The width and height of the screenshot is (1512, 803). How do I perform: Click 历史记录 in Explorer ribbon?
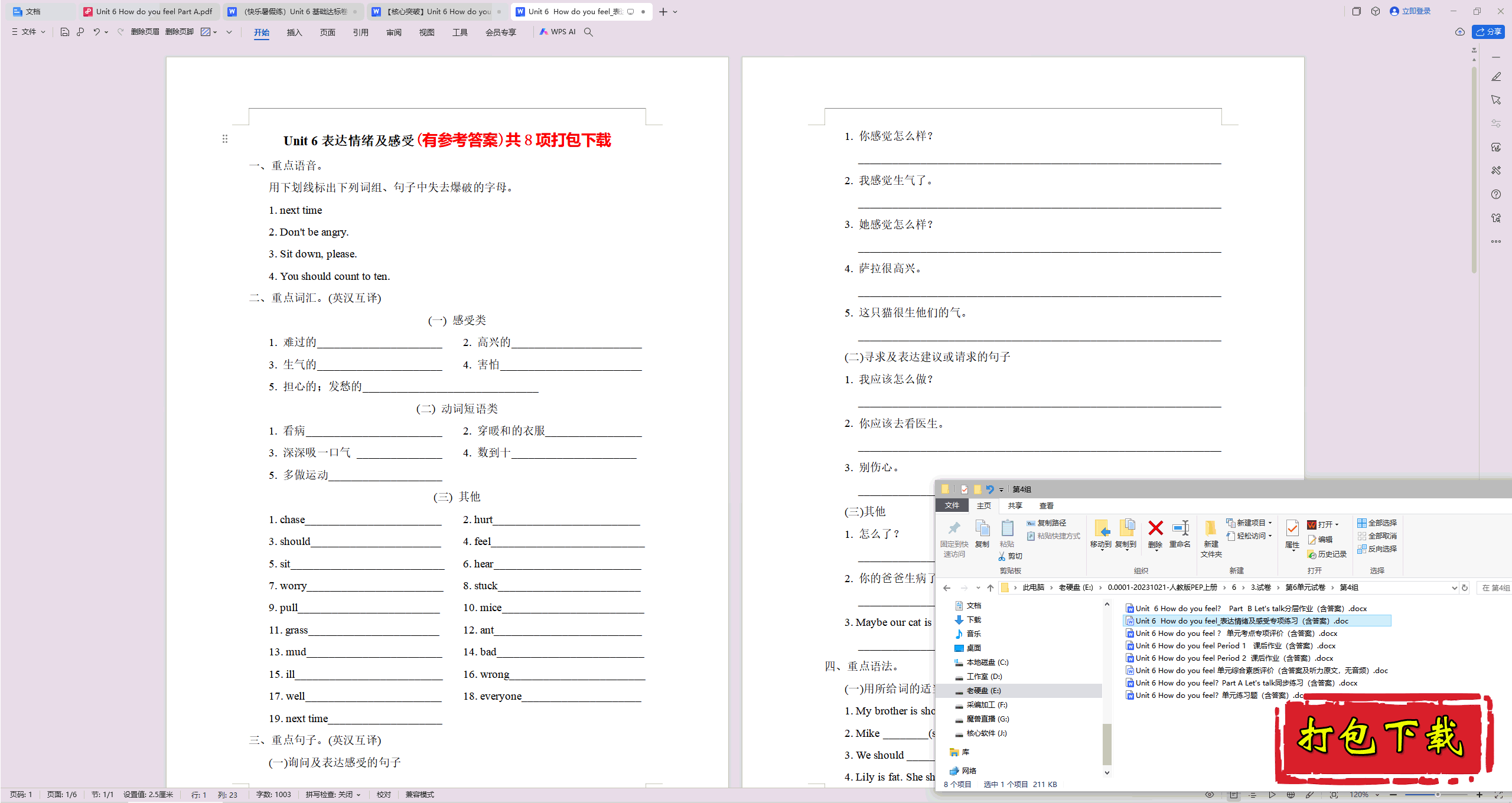tap(1327, 554)
